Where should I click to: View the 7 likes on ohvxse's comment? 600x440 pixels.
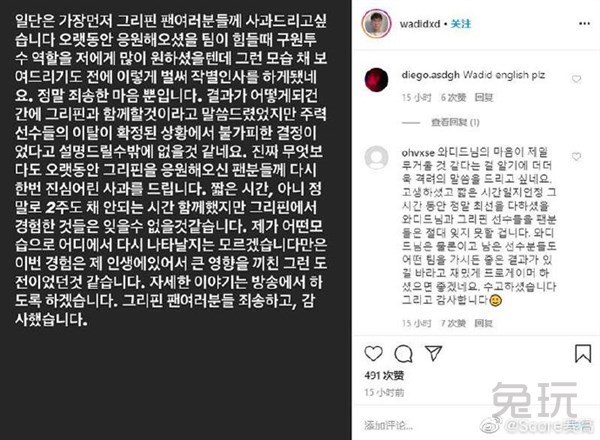point(453,324)
